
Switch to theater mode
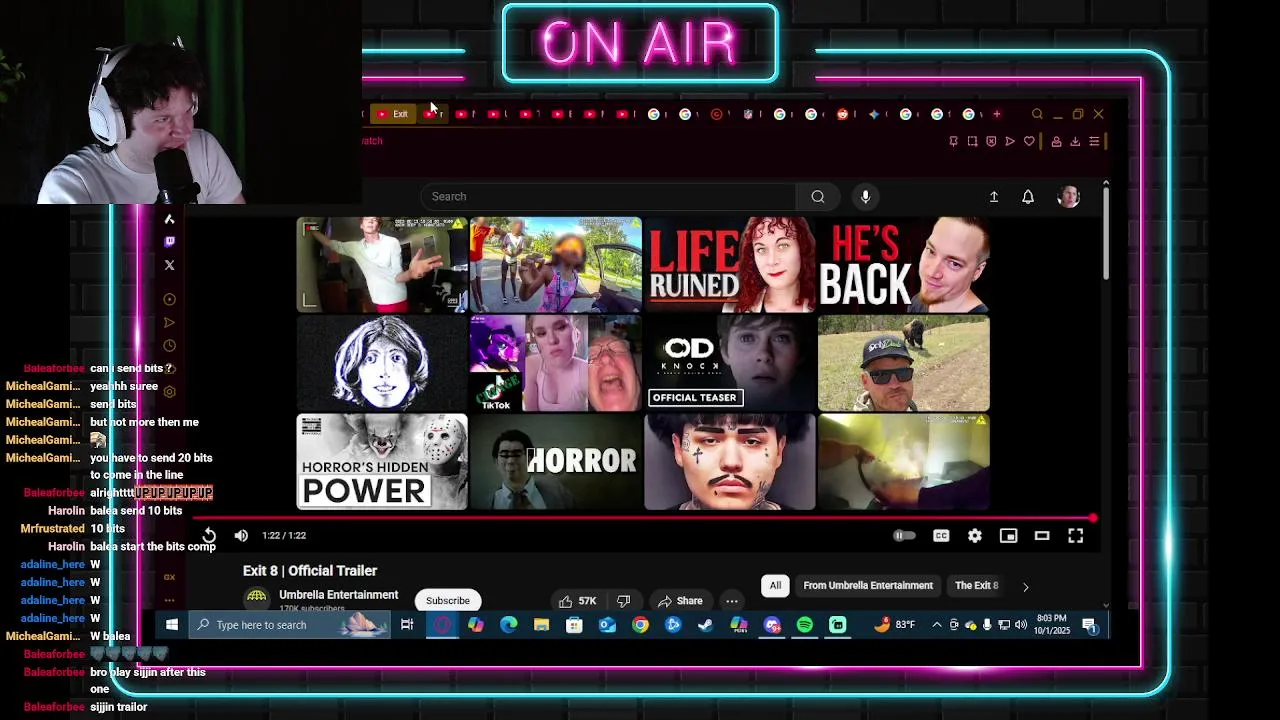1042,536
